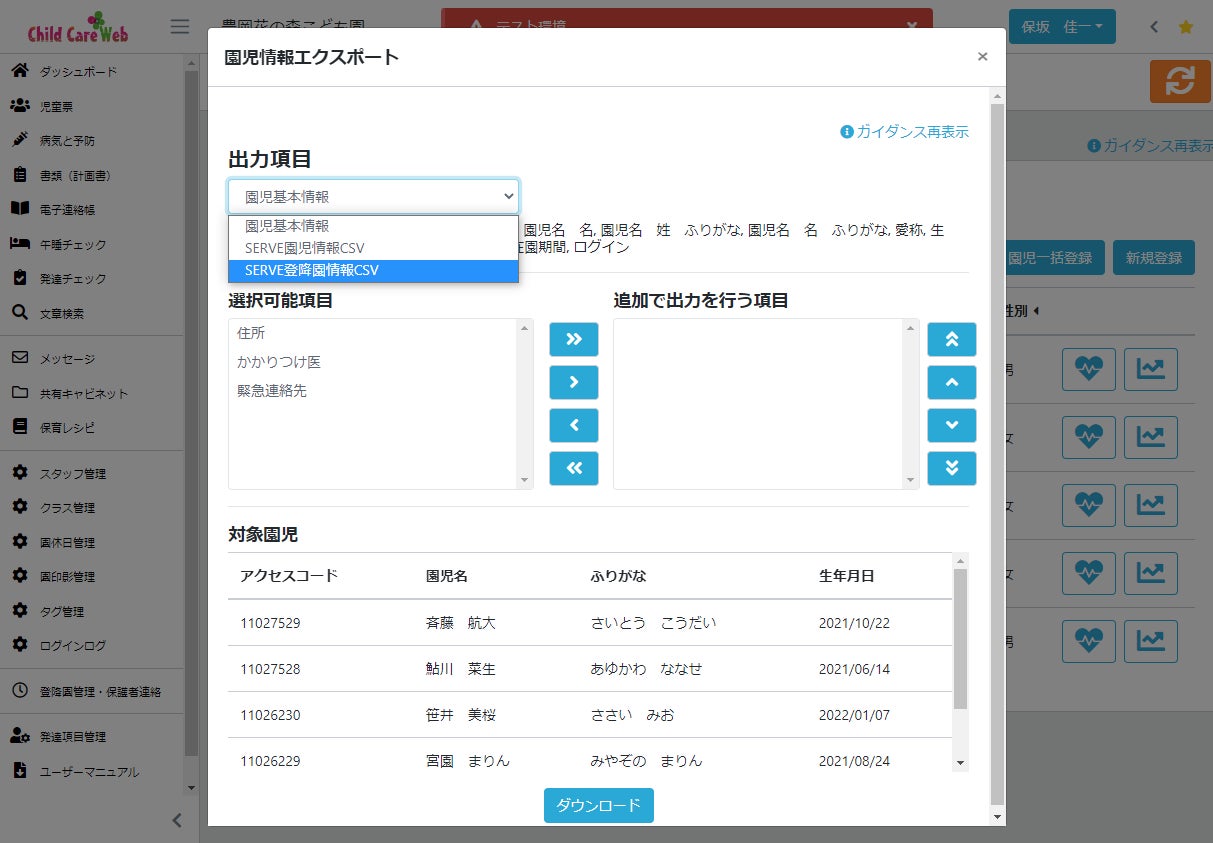Image resolution: width=1213 pixels, height=843 pixels.
Task: Open the 出力項目 dropdown box
Action: point(373,197)
